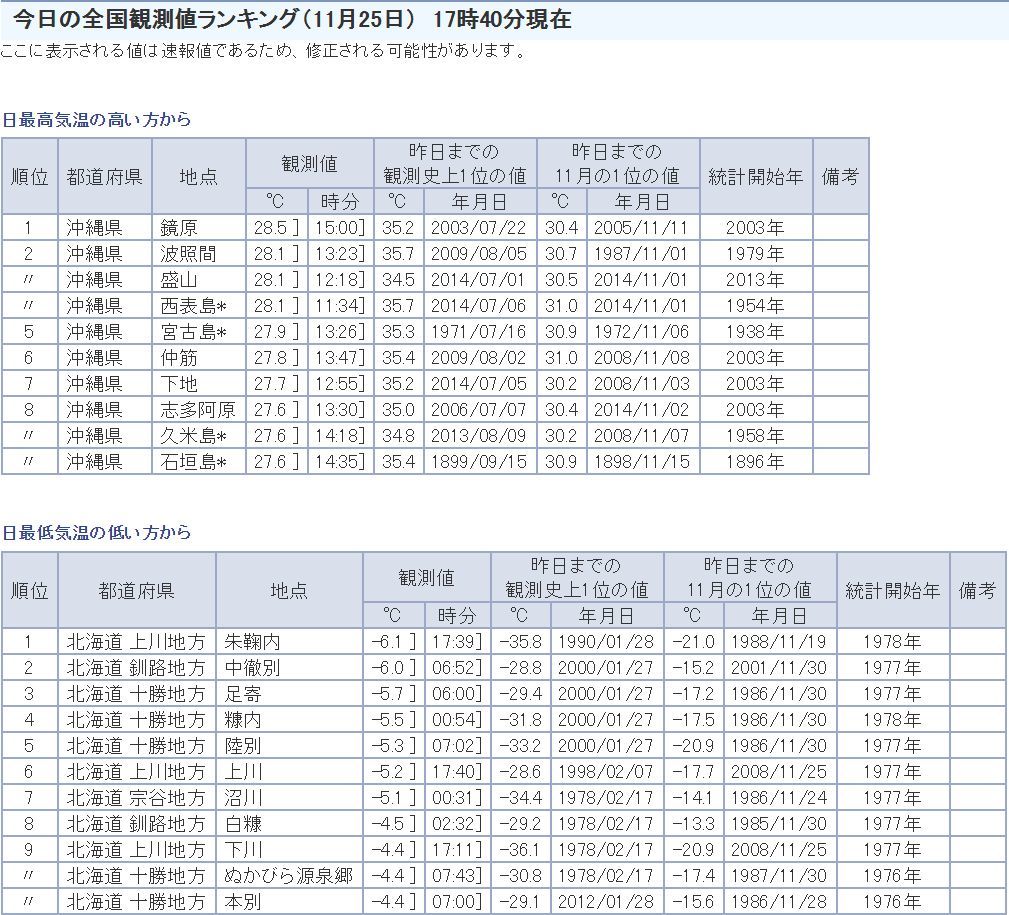Click 沖縄県 prefecture in 下地 row
Viewport: 1009px width, 915px height.
coord(95,384)
